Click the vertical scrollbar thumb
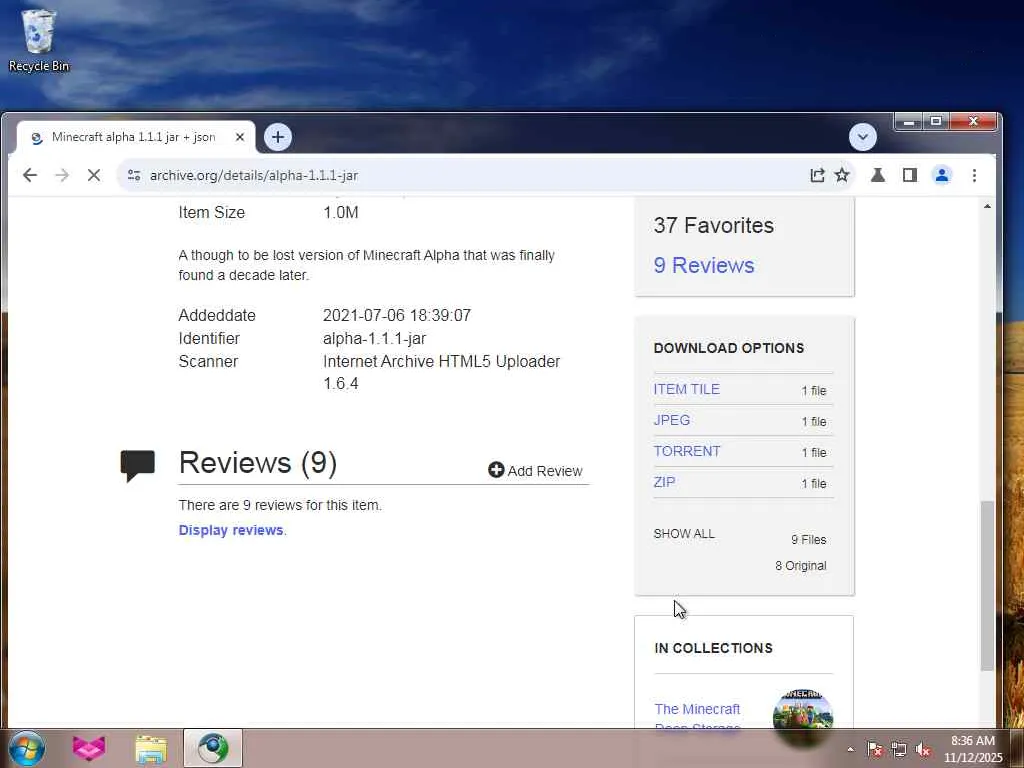This screenshot has width=1024, height=768. click(987, 585)
